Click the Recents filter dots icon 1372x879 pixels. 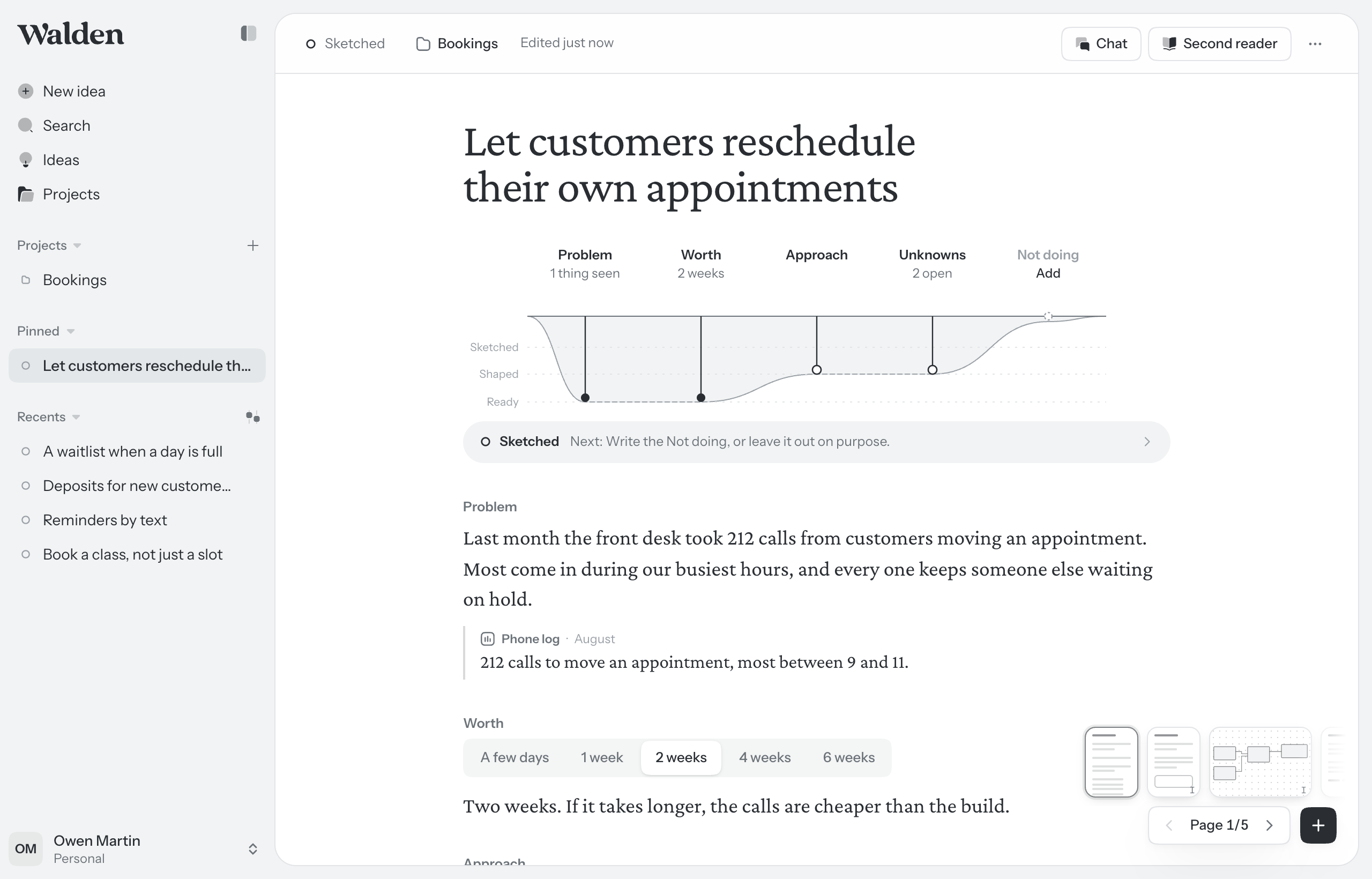pyautogui.click(x=253, y=417)
